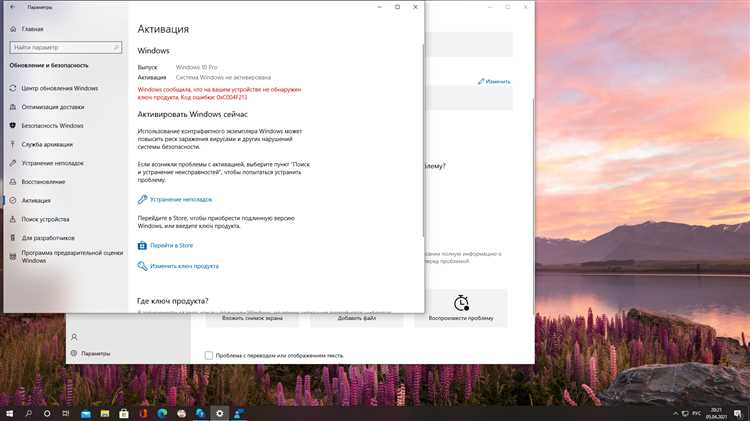750x421 pixels.
Task: Click the wrench icon beside troubleshoot link
Action: pos(142,199)
